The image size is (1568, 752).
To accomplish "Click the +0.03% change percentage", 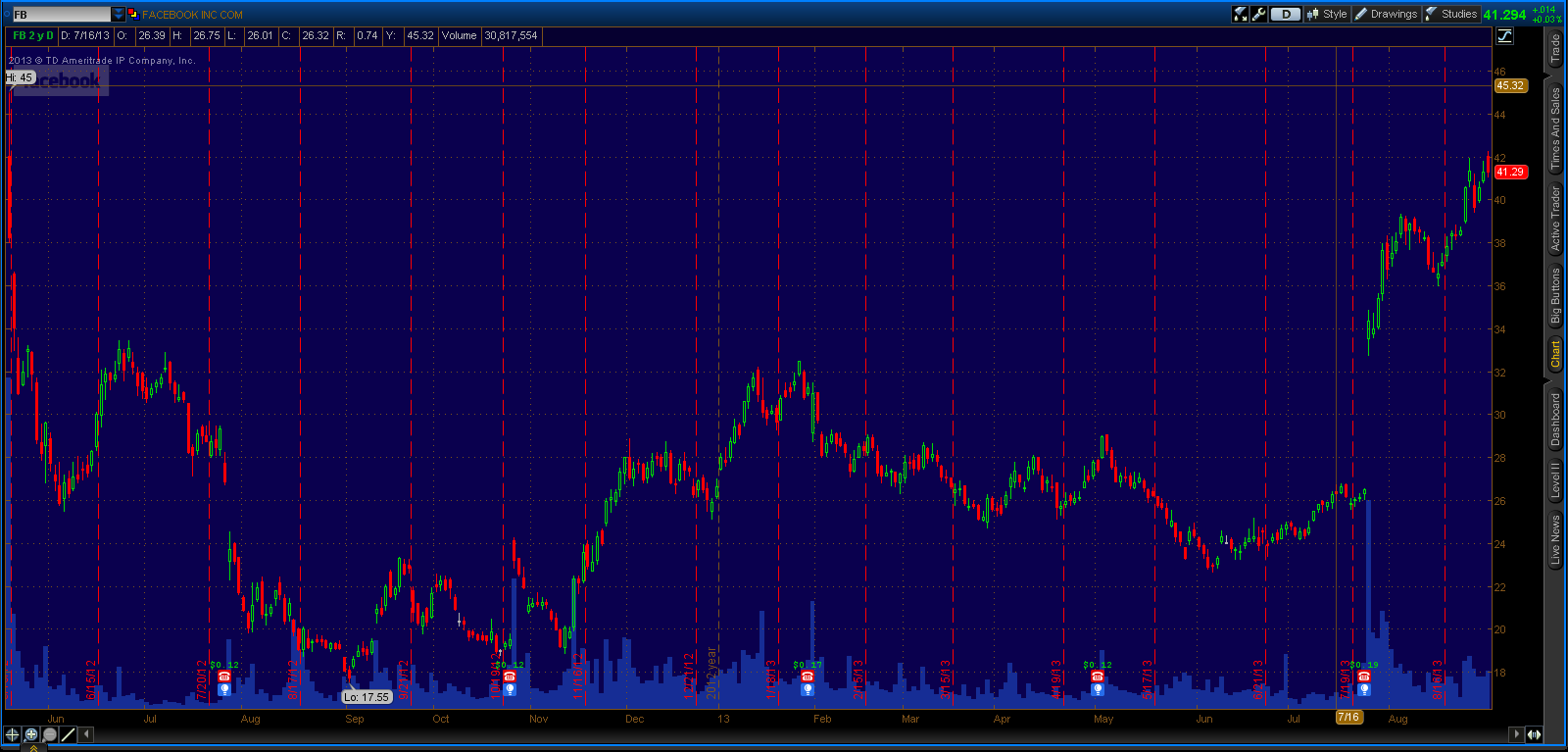I will (x=1546, y=20).
